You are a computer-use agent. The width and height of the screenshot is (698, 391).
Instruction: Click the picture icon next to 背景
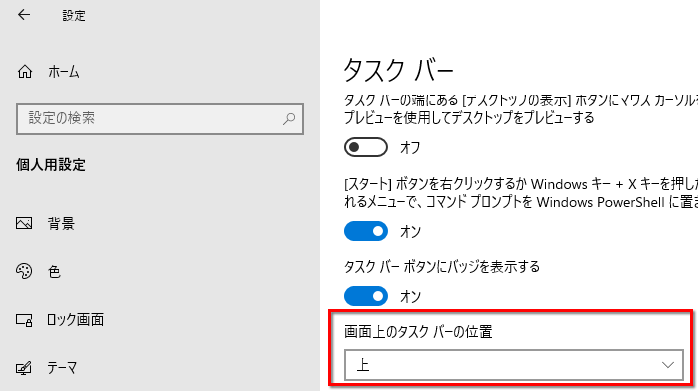(24, 223)
